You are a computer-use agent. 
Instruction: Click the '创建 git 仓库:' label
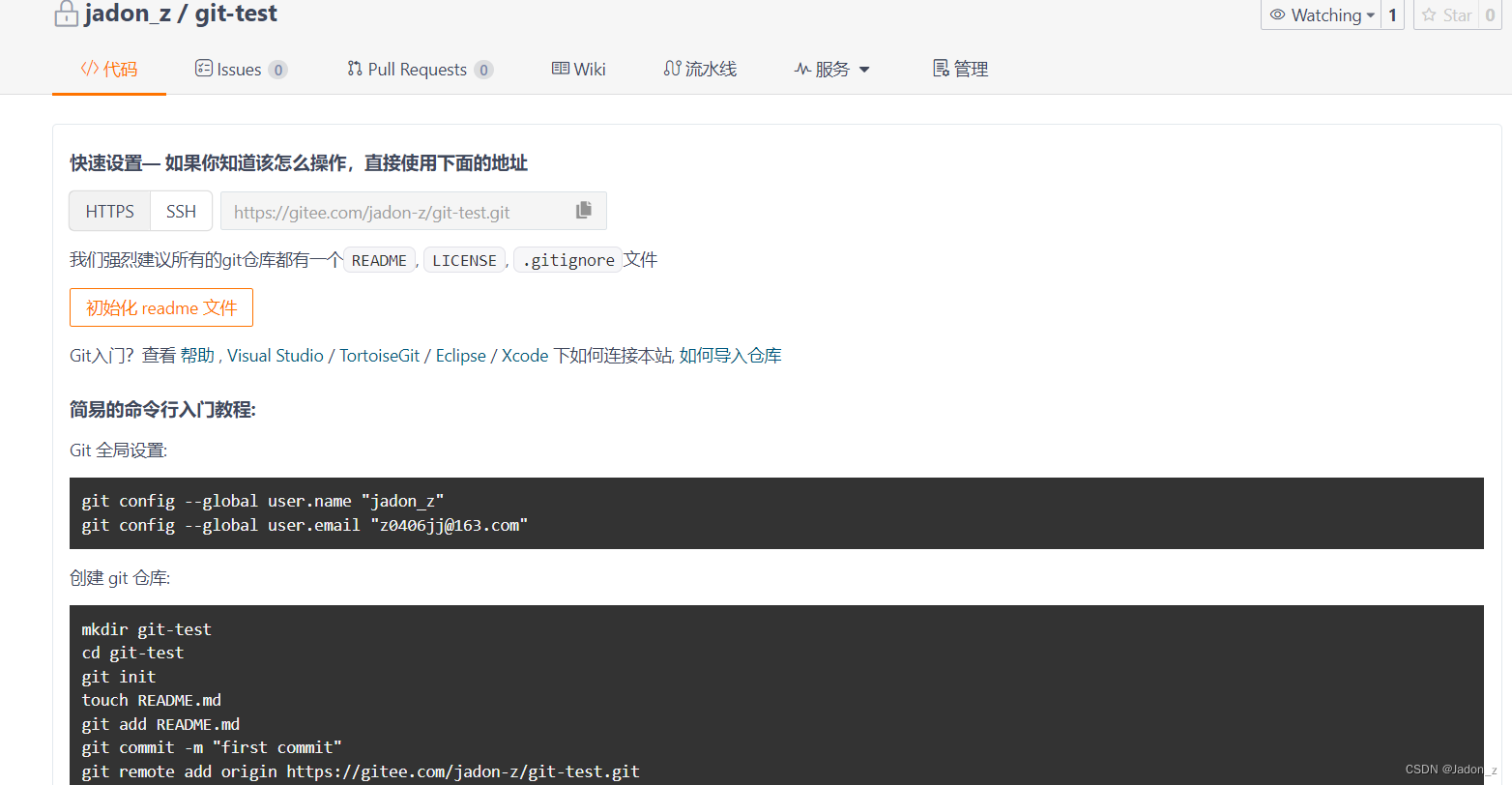pyautogui.click(x=120, y=578)
